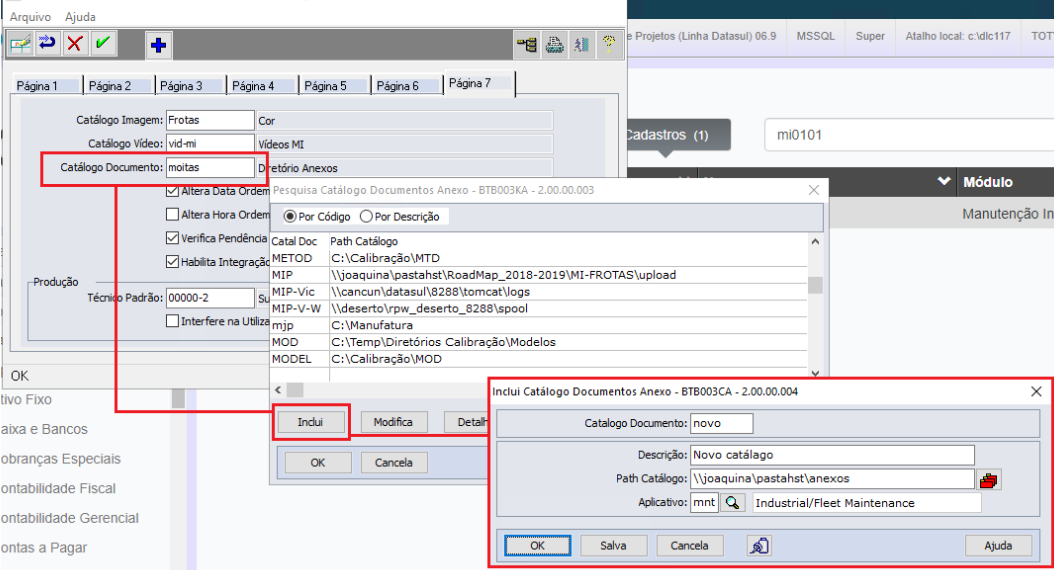Click the Catálogo Vídeo input field

pyautogui.click(x=210, y=144)
